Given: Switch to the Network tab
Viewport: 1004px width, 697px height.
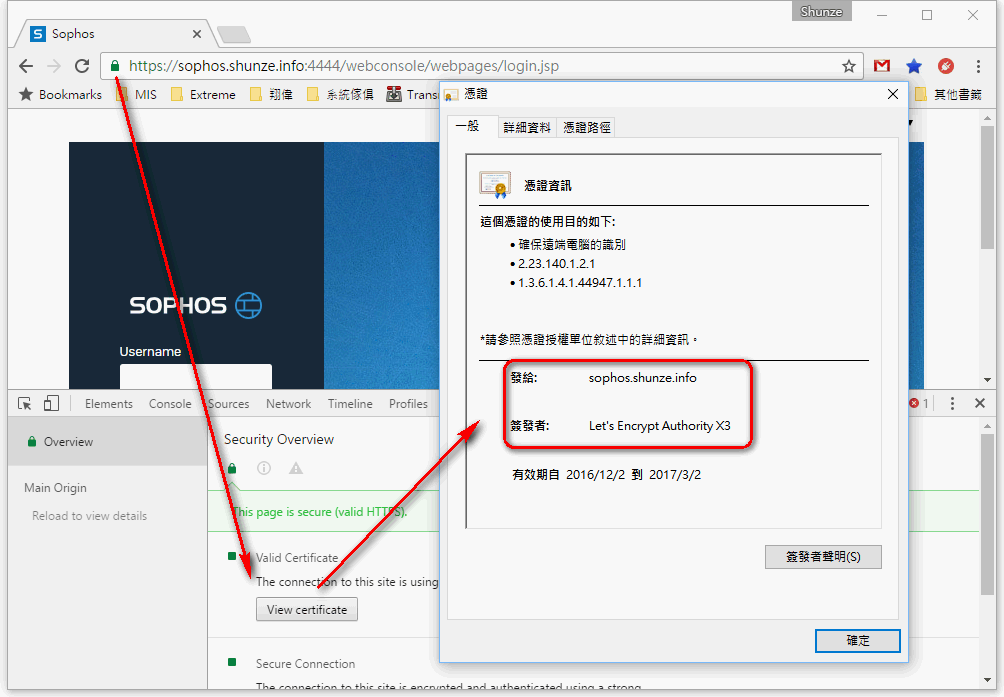Looking at the screenshot, I should pyautogui.click(x=289, y=404).
